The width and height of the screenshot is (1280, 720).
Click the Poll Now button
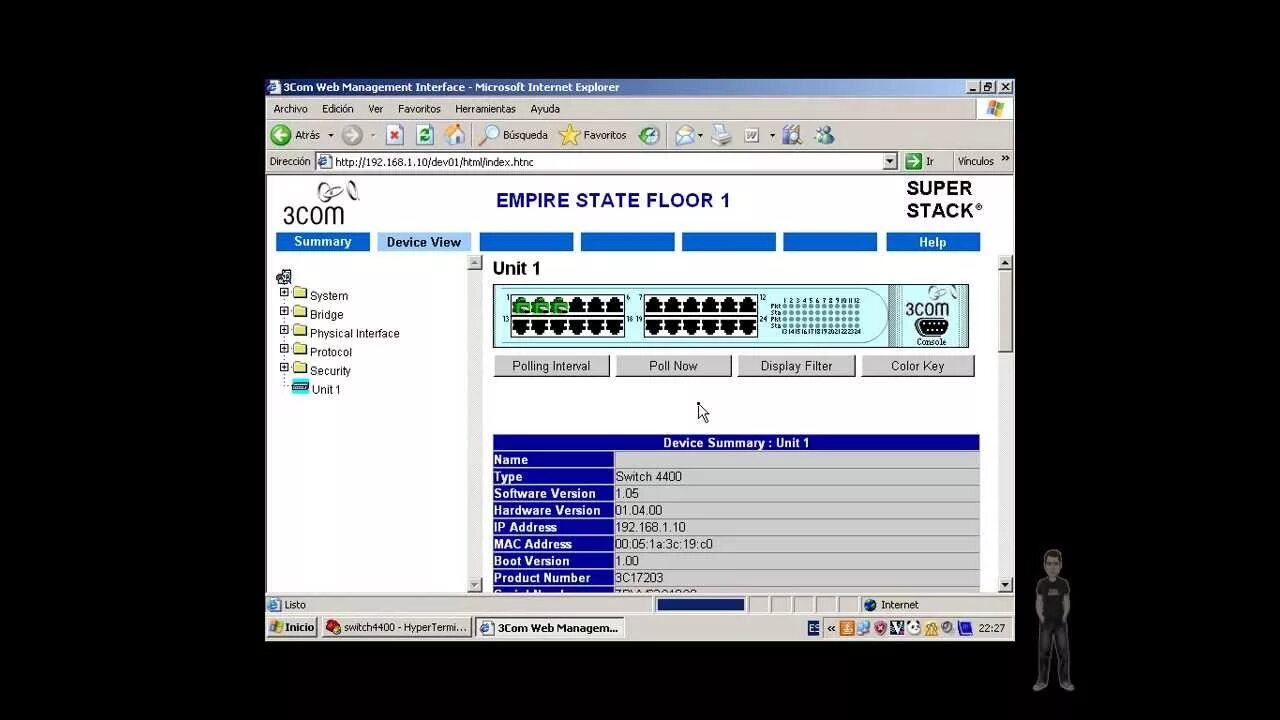tap(674, 366)
